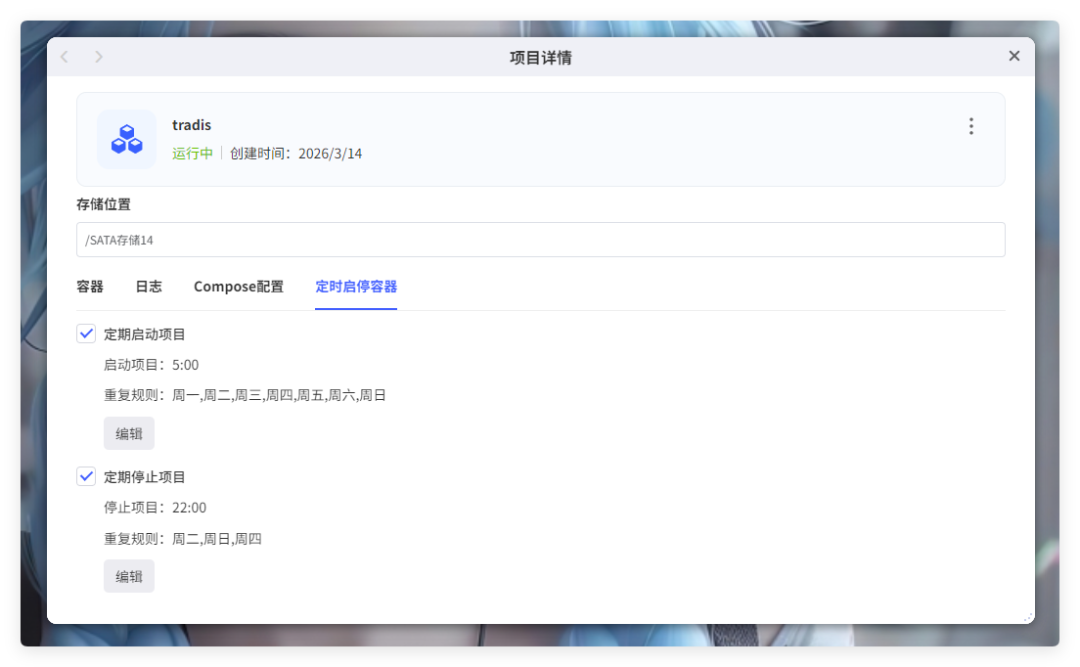Screen dimensions: 1080x667
Task: Click 重复规则: 周二,周日,周四 text
Action: coord(183,539)
